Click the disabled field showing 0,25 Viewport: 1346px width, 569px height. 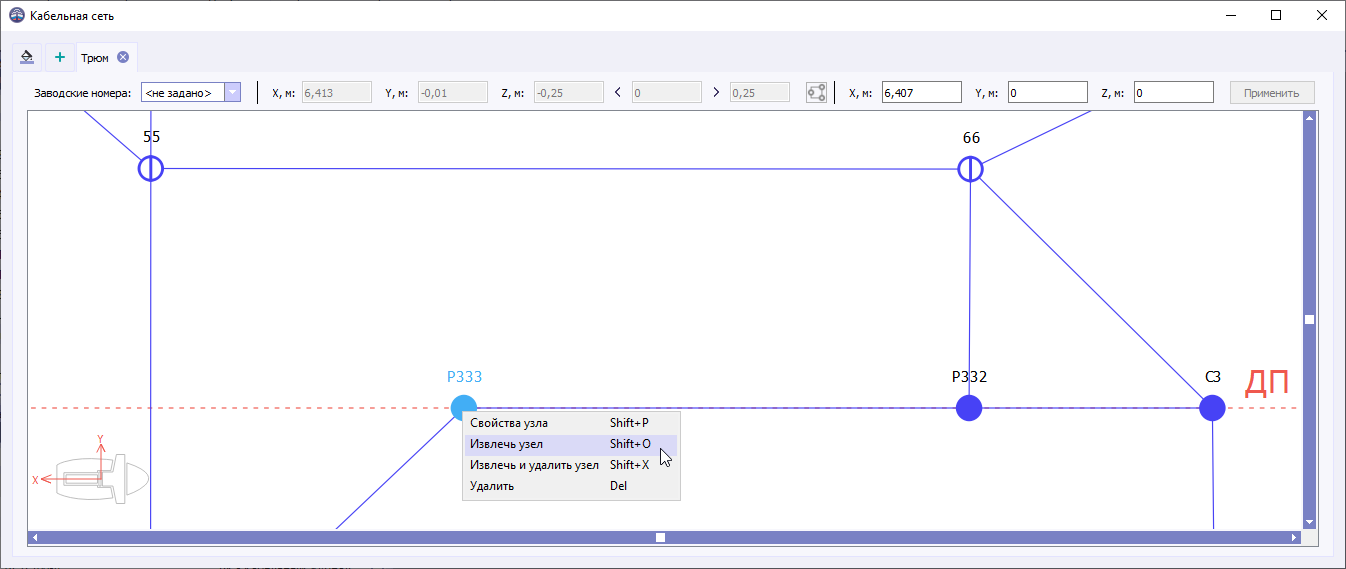tap(759, 93)
